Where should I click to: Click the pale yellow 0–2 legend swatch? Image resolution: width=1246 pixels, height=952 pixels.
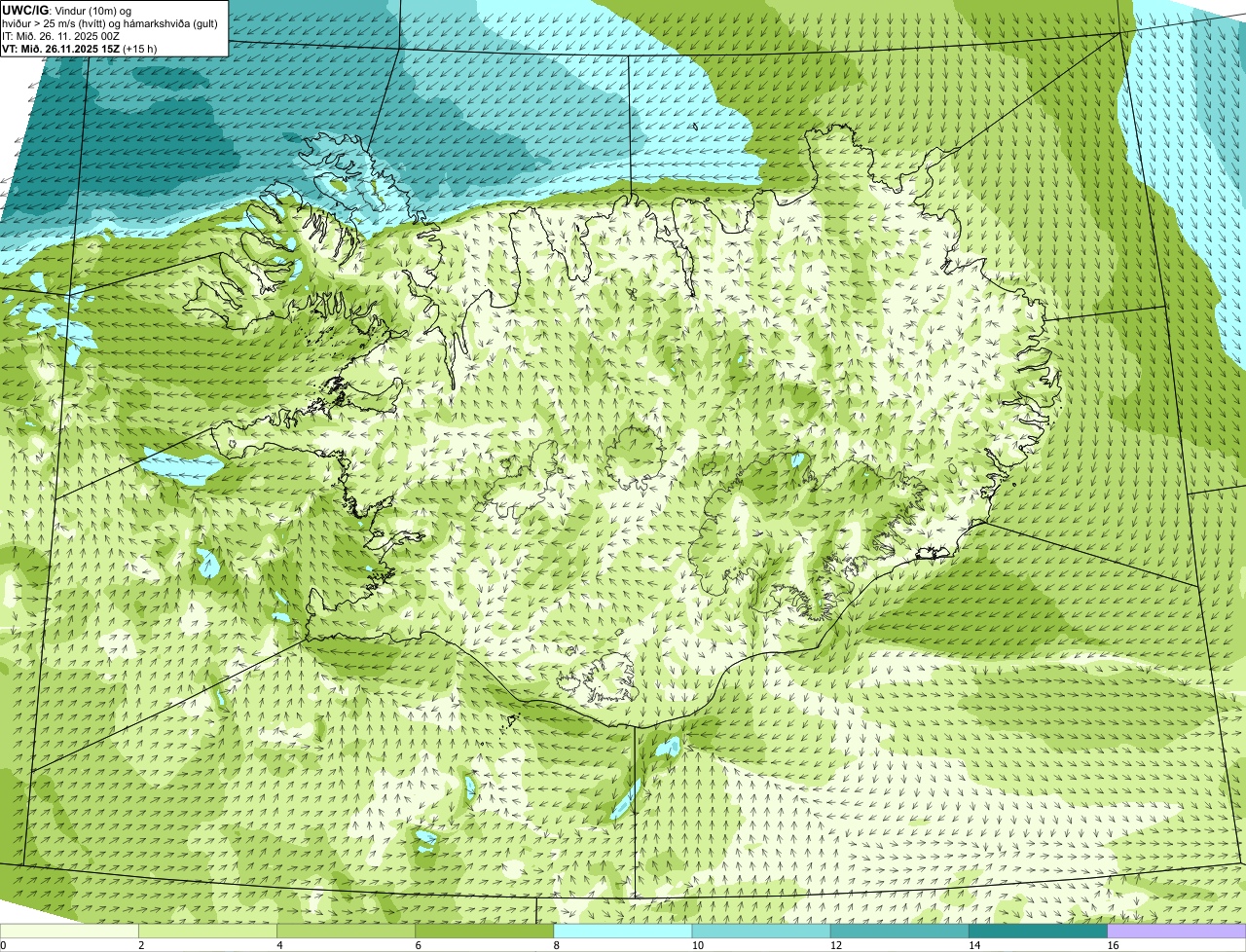click(x=70, y=931)
